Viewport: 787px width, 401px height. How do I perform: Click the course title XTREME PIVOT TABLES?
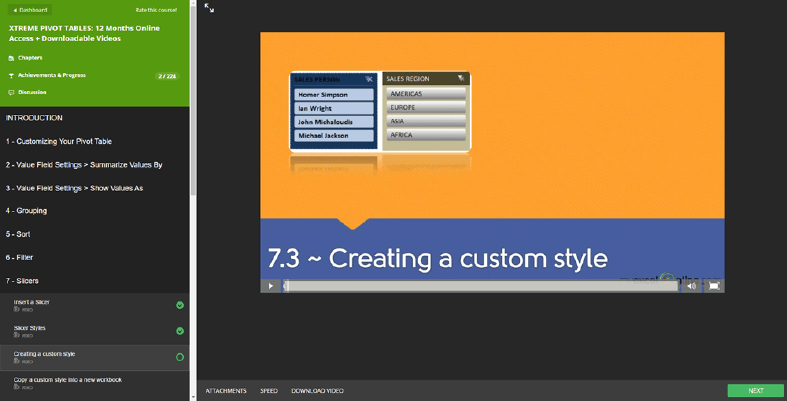pos(84,33)
